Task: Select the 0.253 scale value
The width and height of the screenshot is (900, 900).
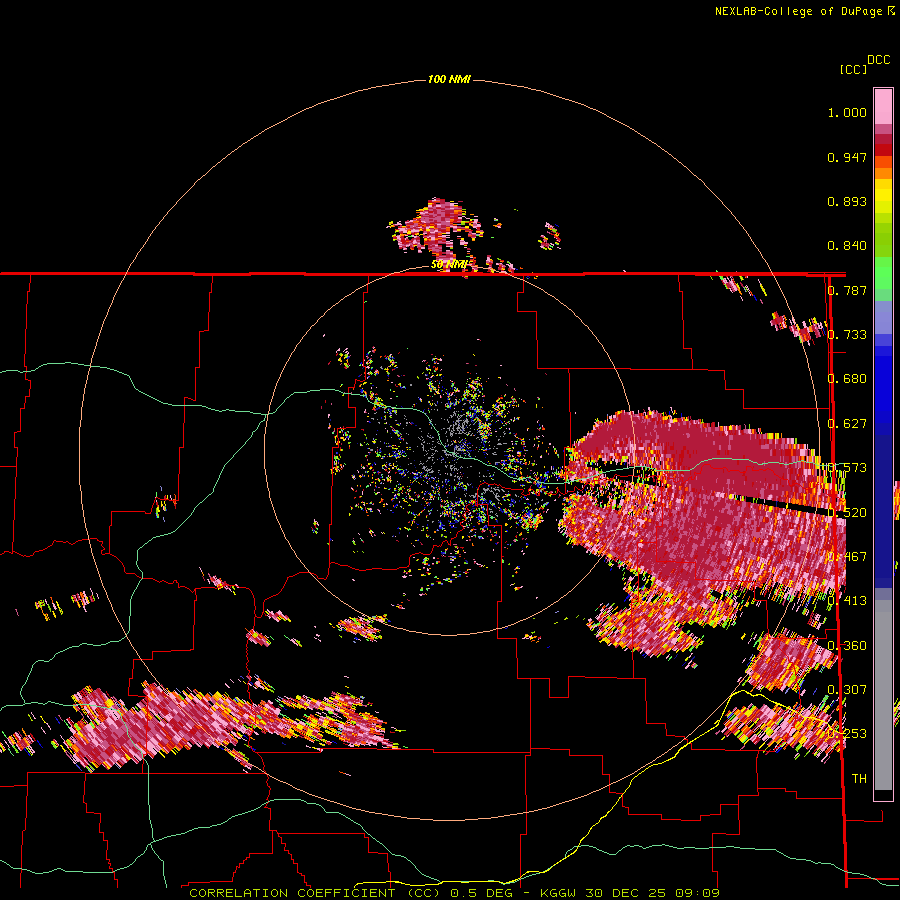Action: click(847, 734)
